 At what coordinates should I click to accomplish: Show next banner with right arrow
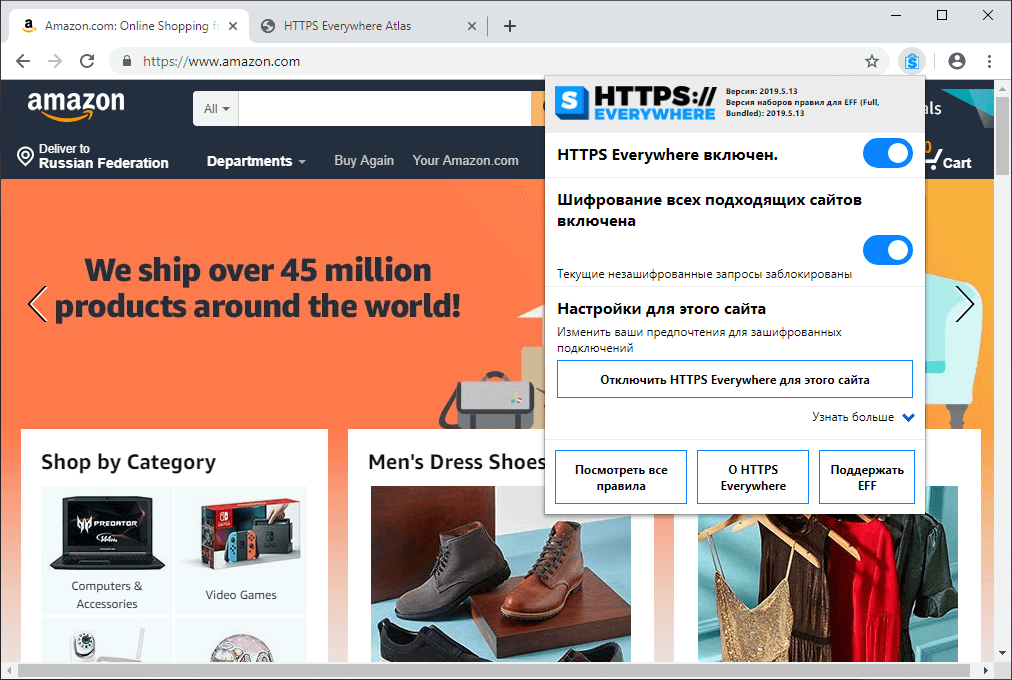tap(964, 304)
